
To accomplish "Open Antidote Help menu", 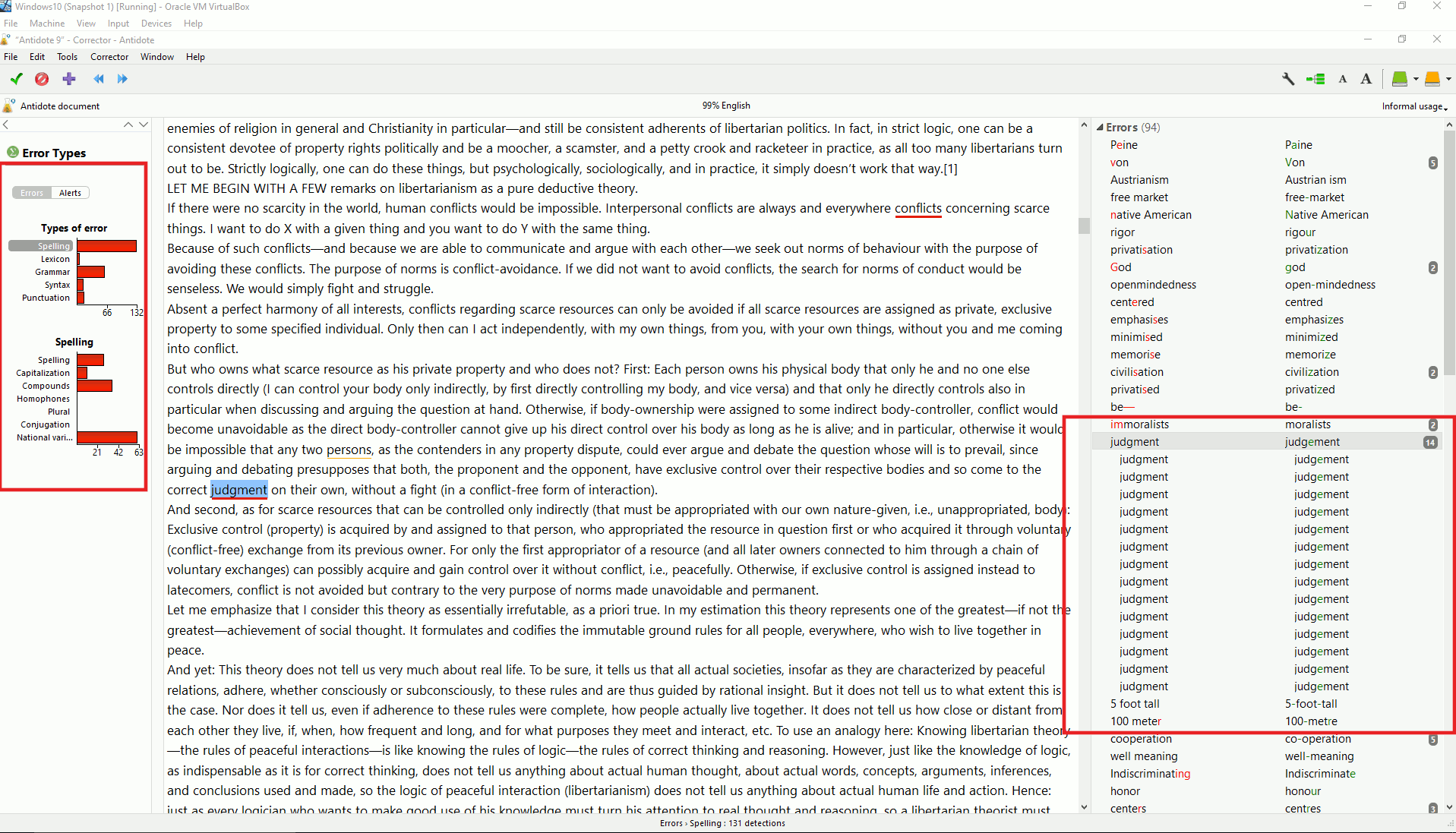I will 195,57.
